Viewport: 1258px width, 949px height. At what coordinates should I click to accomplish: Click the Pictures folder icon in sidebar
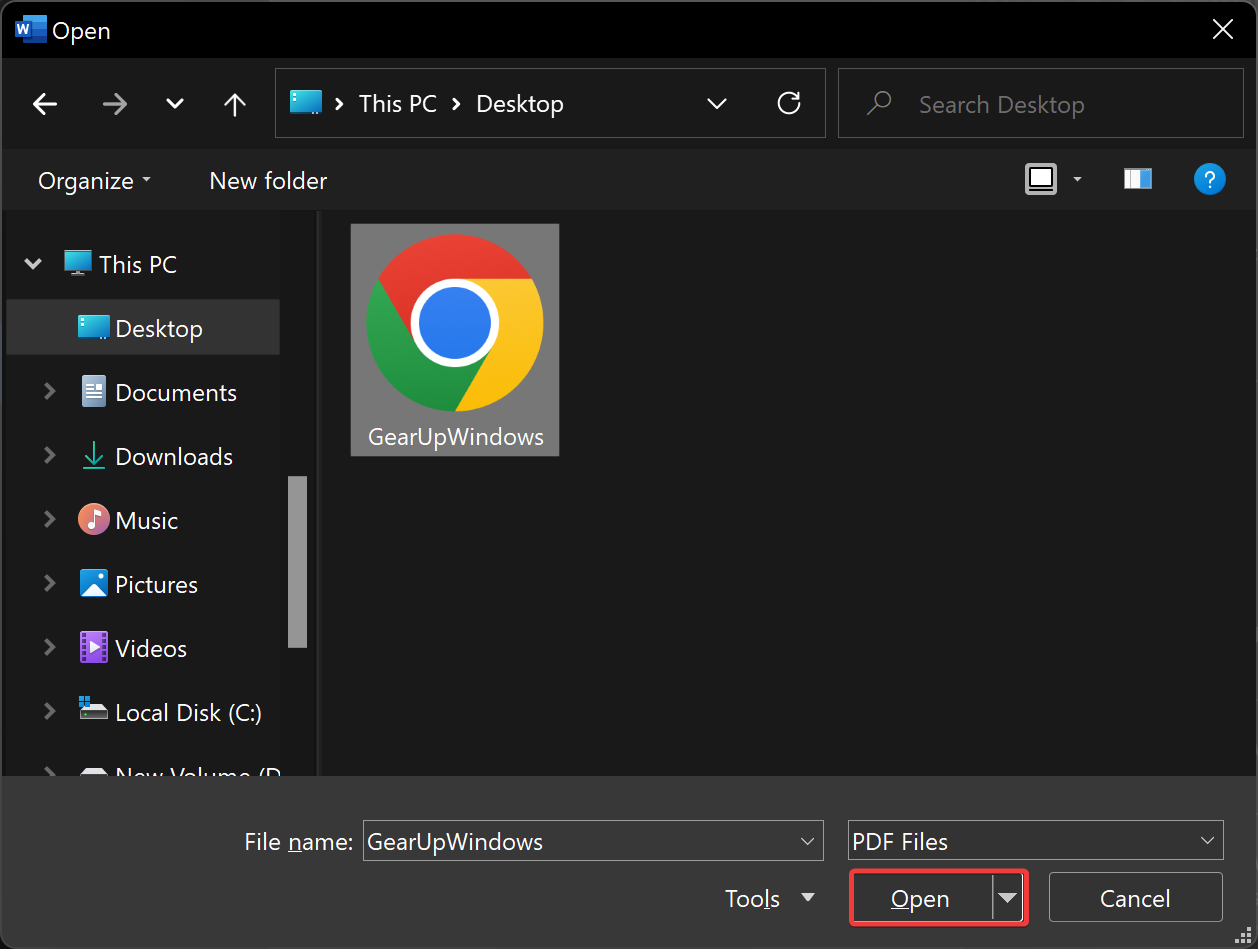click(93, 584)
